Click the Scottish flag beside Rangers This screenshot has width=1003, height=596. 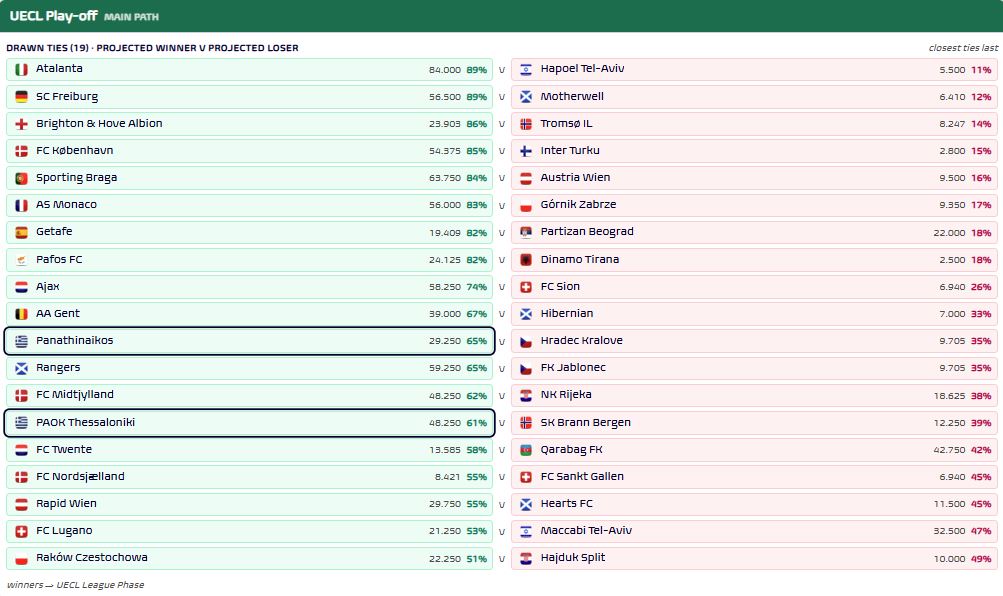pyautogui.click(x=21, y=368)
